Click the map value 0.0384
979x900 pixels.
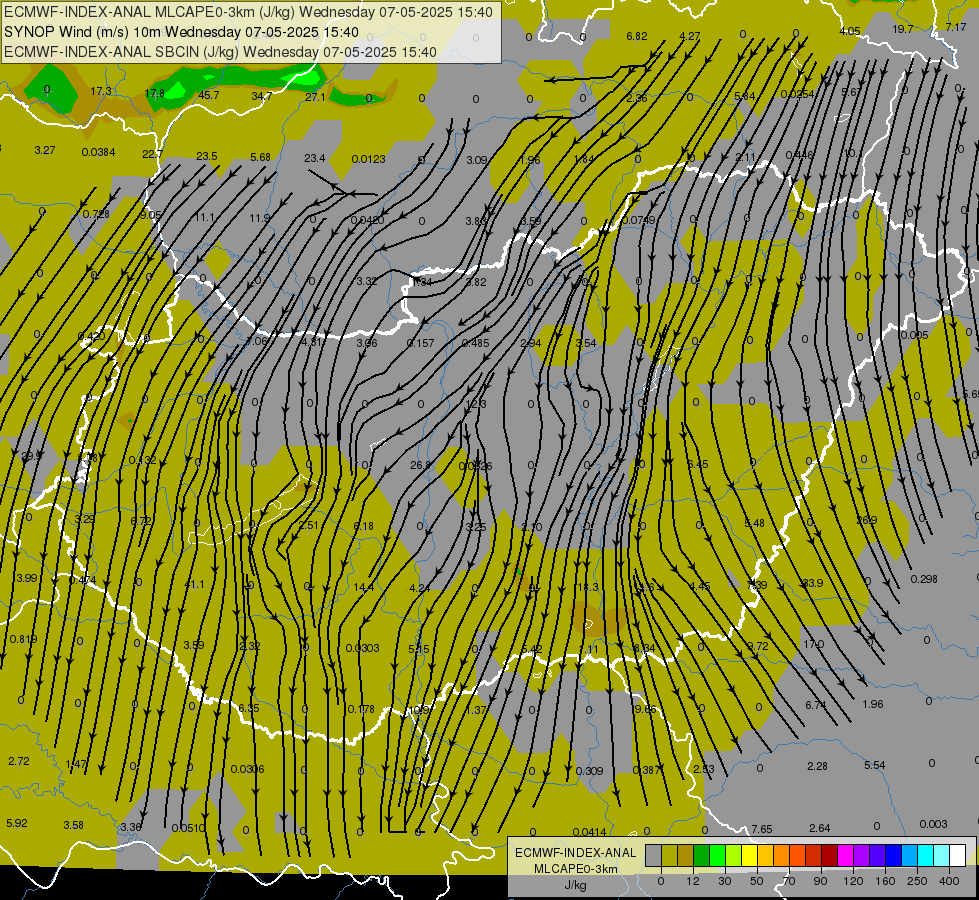pos(98,152)
